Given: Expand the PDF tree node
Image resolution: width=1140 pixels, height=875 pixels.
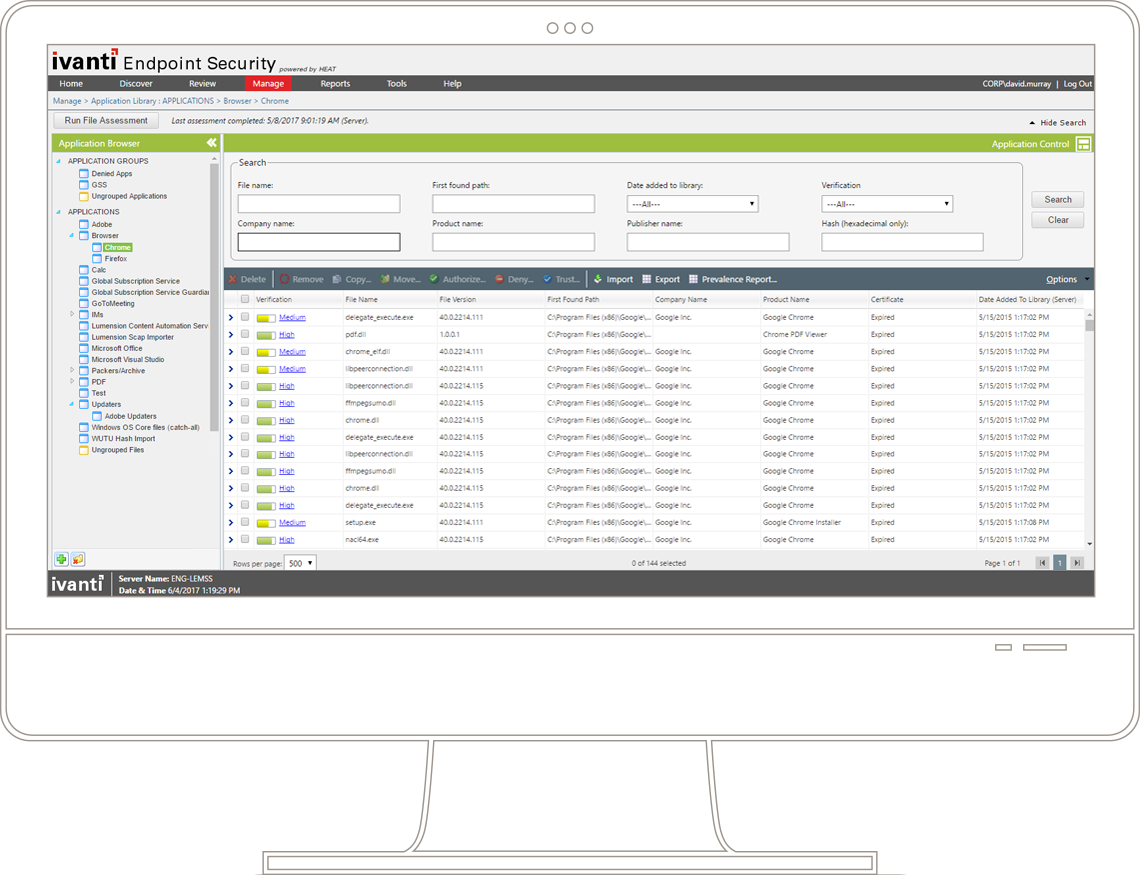Looking at the screenshot, I should [71, 382].
